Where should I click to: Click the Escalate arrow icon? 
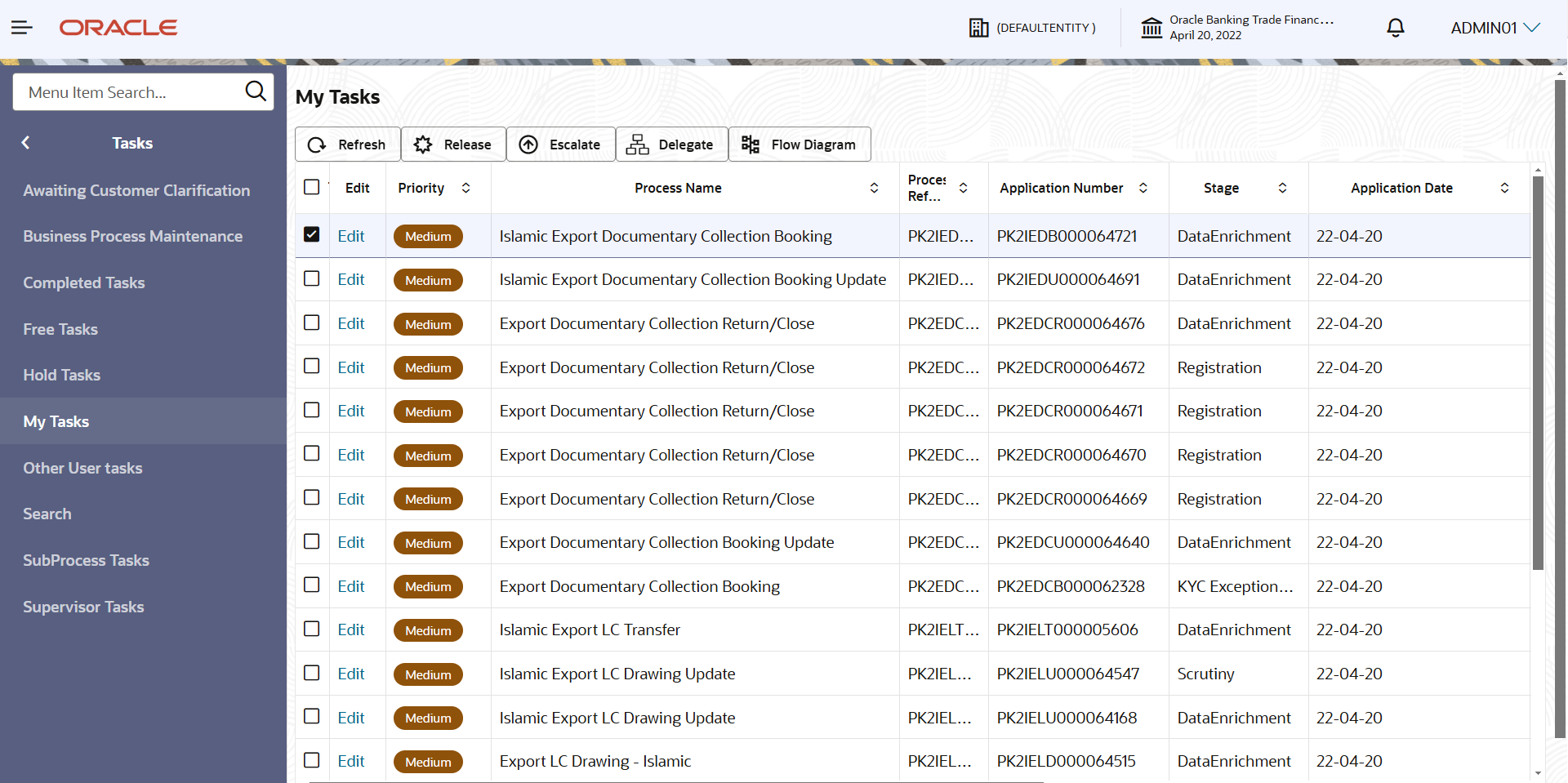tap(528, 145)
